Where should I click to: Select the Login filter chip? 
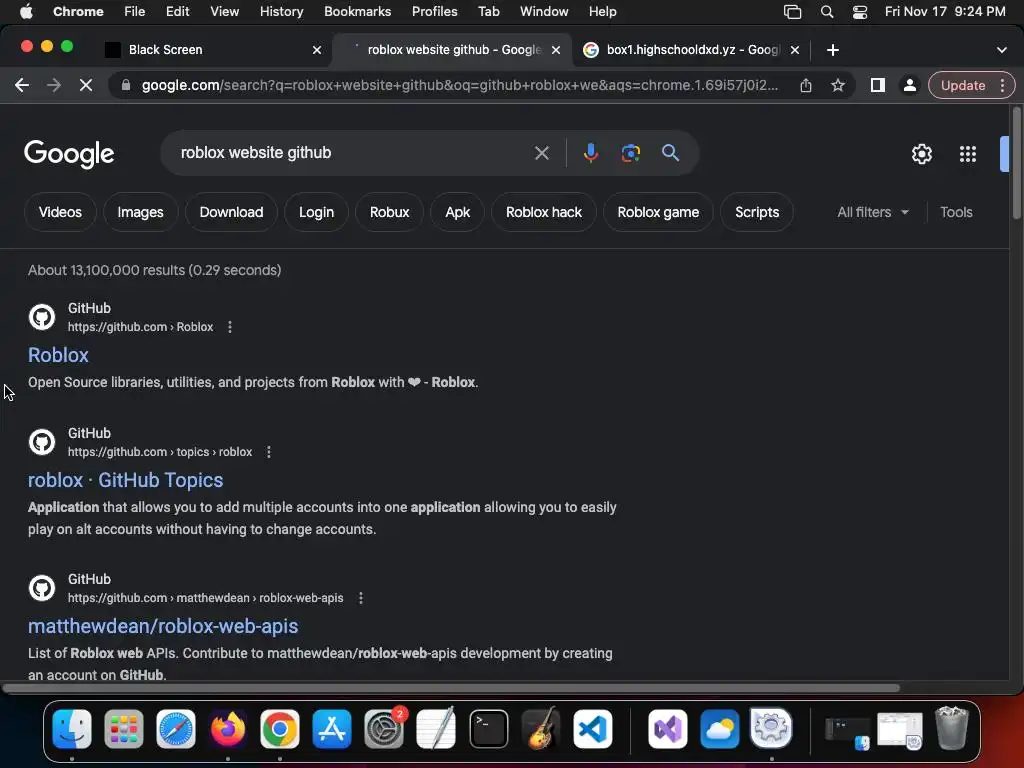tap(316, 212)
